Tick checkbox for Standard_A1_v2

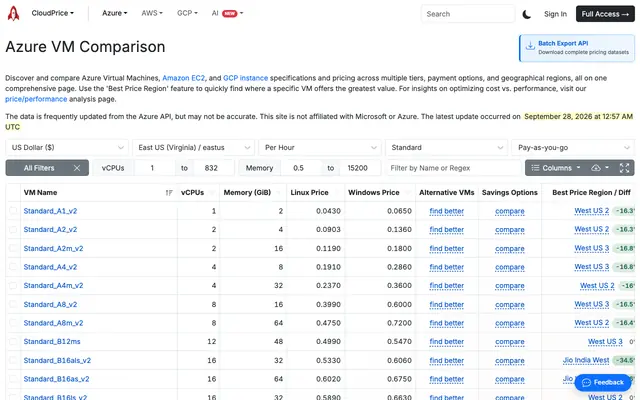13,211
